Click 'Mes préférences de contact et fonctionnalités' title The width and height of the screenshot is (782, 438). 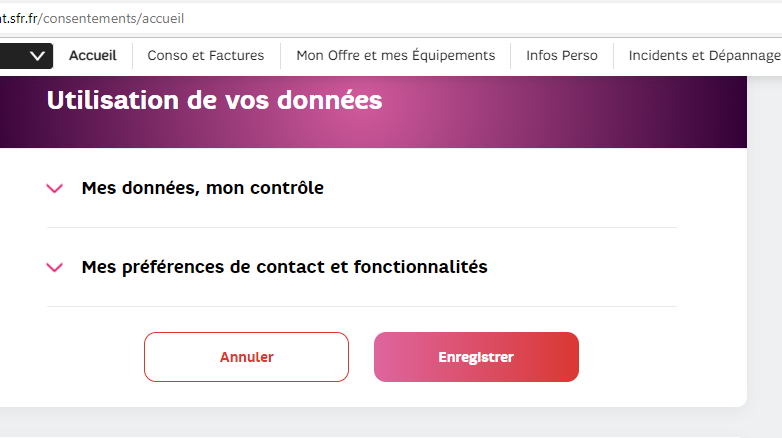coord(284,268)
